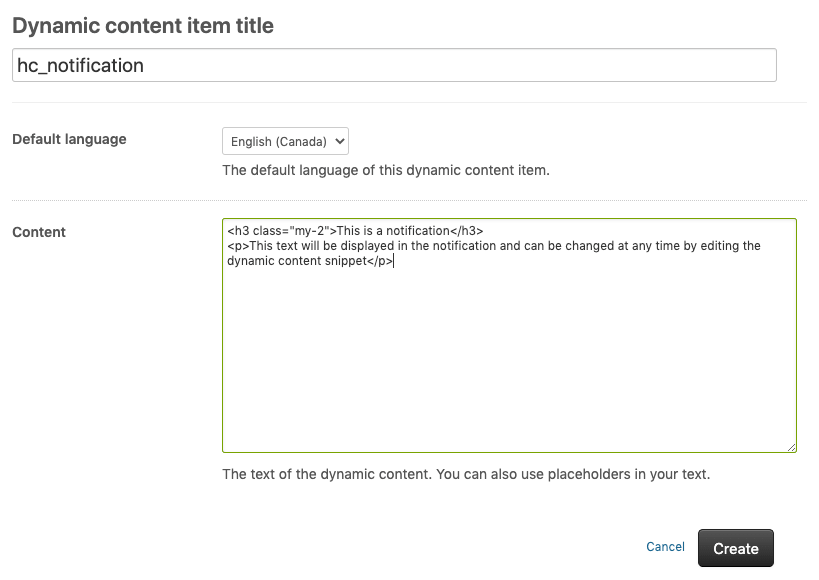
Task: Click the empty right end of the title field
Action: click(x=700, y=66)
